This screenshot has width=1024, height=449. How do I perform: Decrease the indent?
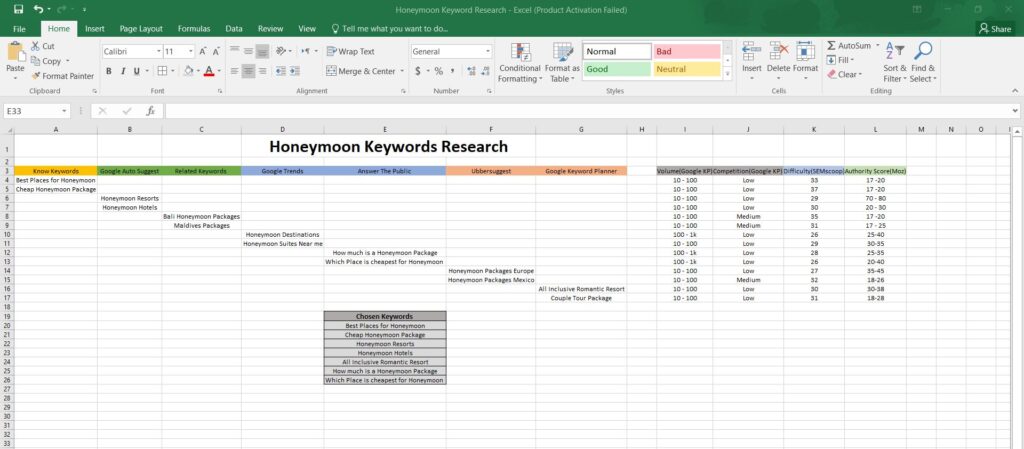281,71
